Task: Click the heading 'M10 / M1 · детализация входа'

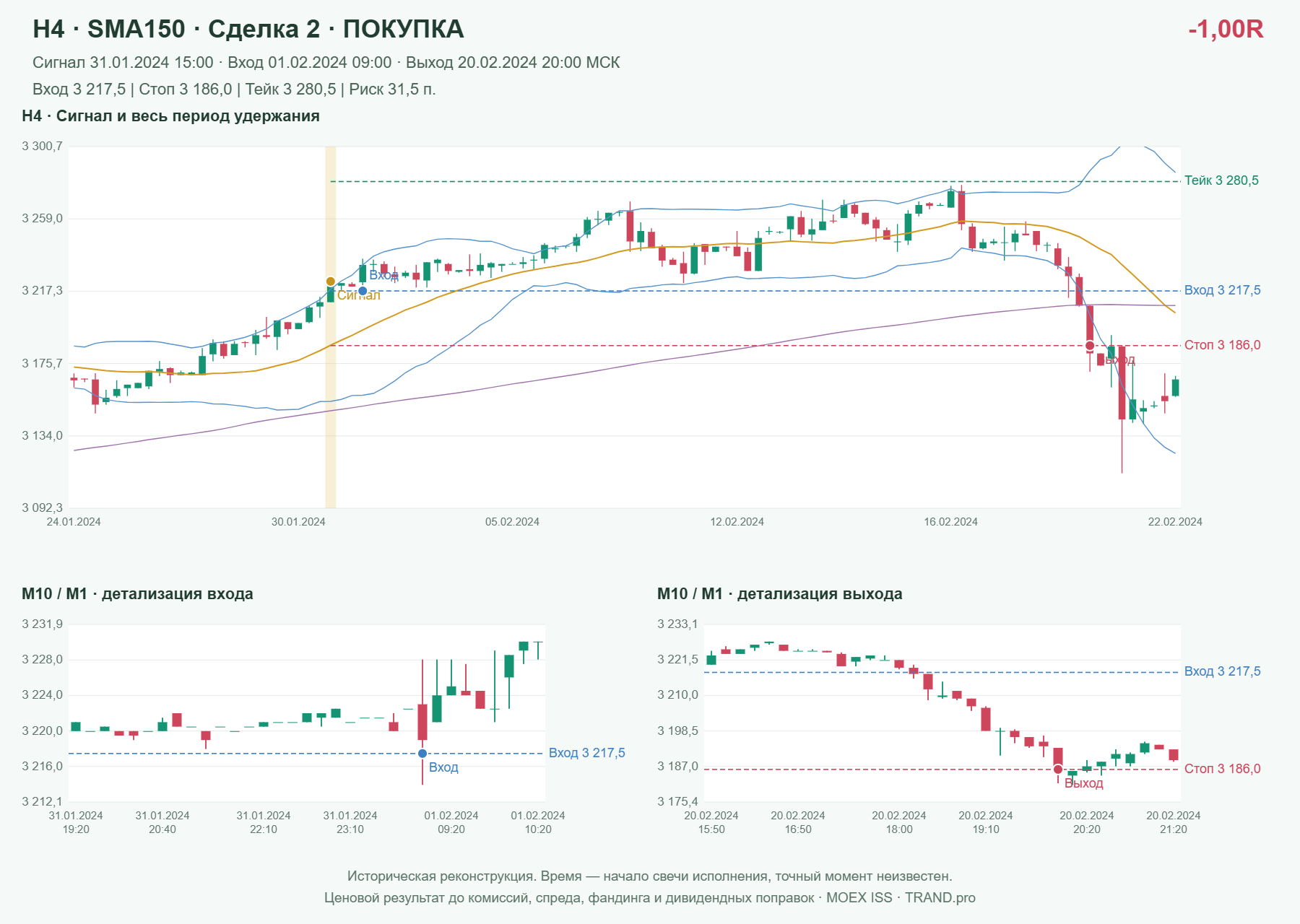Action: click(x=137, y=594)
